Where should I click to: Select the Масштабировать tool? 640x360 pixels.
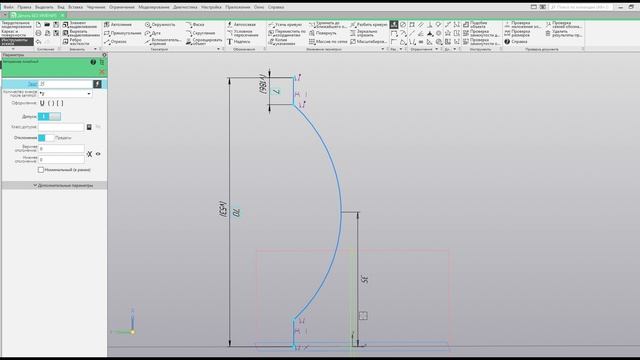pos(368,42)
